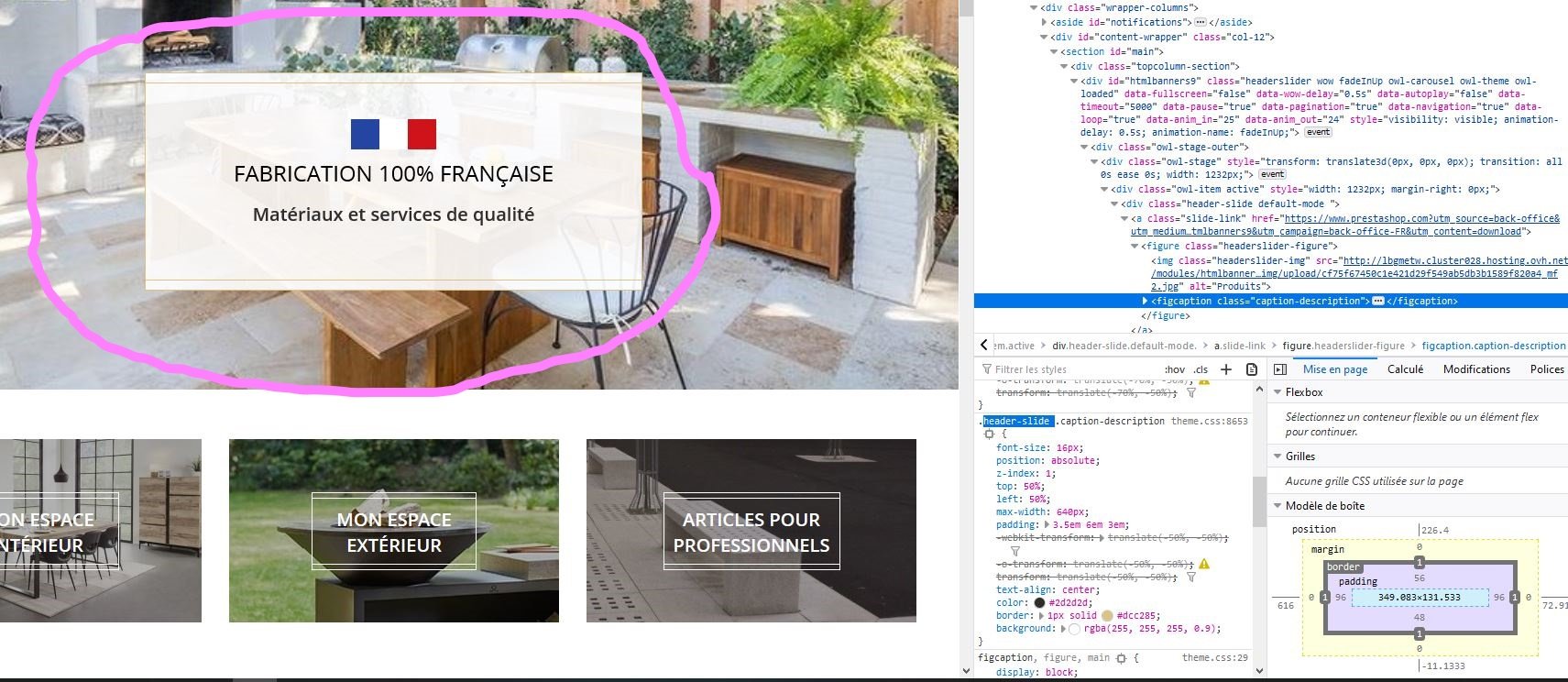The image size is (1568, 682).
Task: Click funnel icon beside transform translate(-50%, -50%)
Action: [x=1190, y=577]
